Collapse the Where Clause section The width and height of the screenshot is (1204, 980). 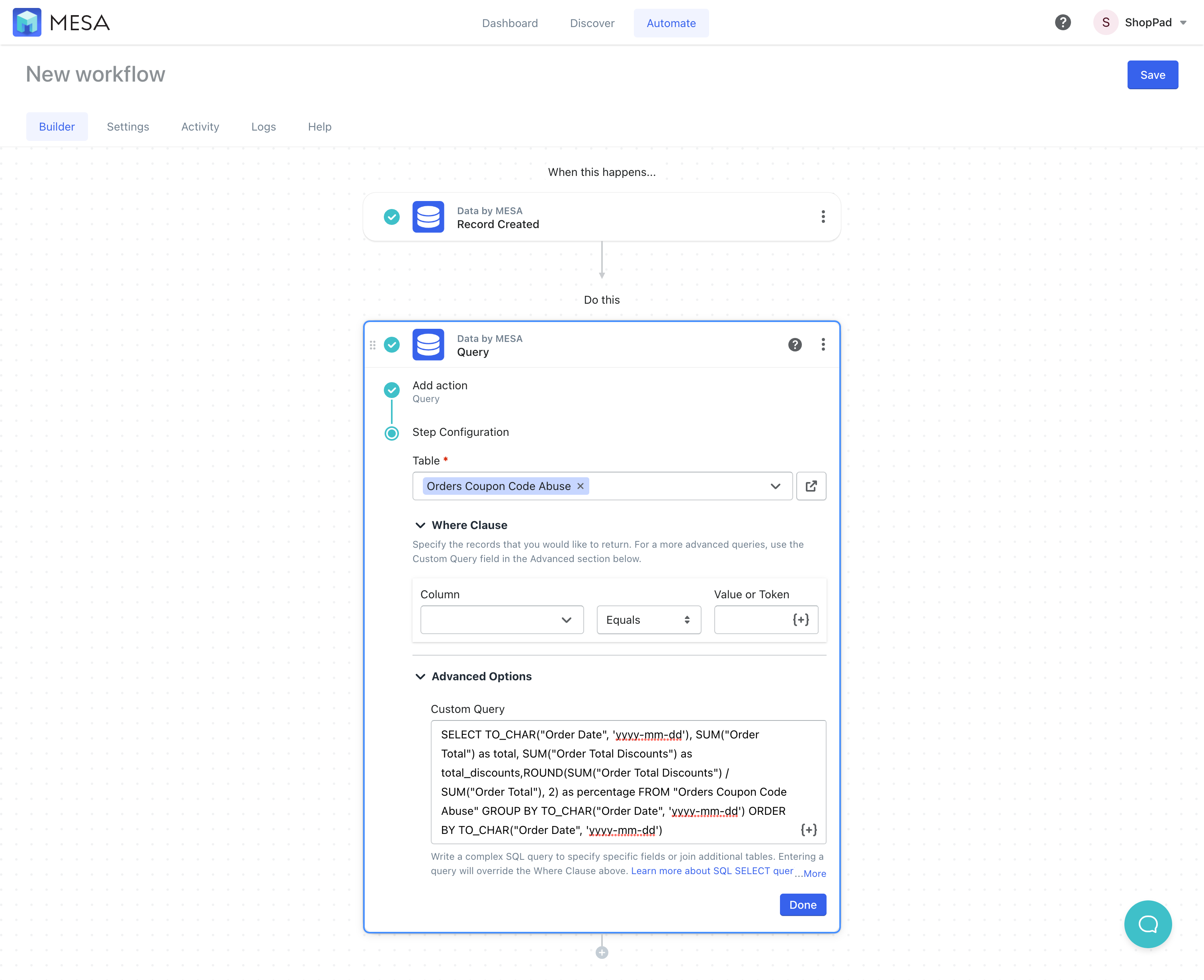tap(420, 525)
